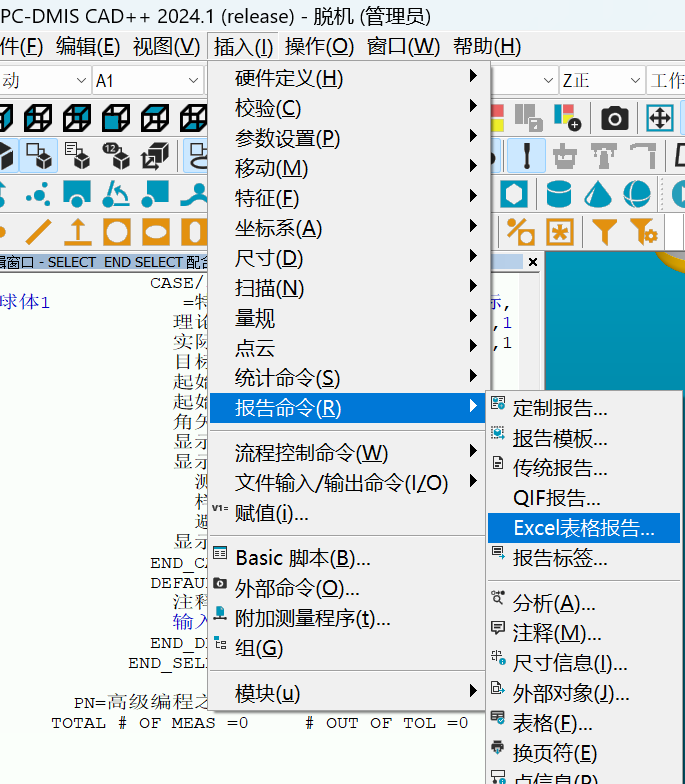Select the sphere feature icon

pos(637,194)
